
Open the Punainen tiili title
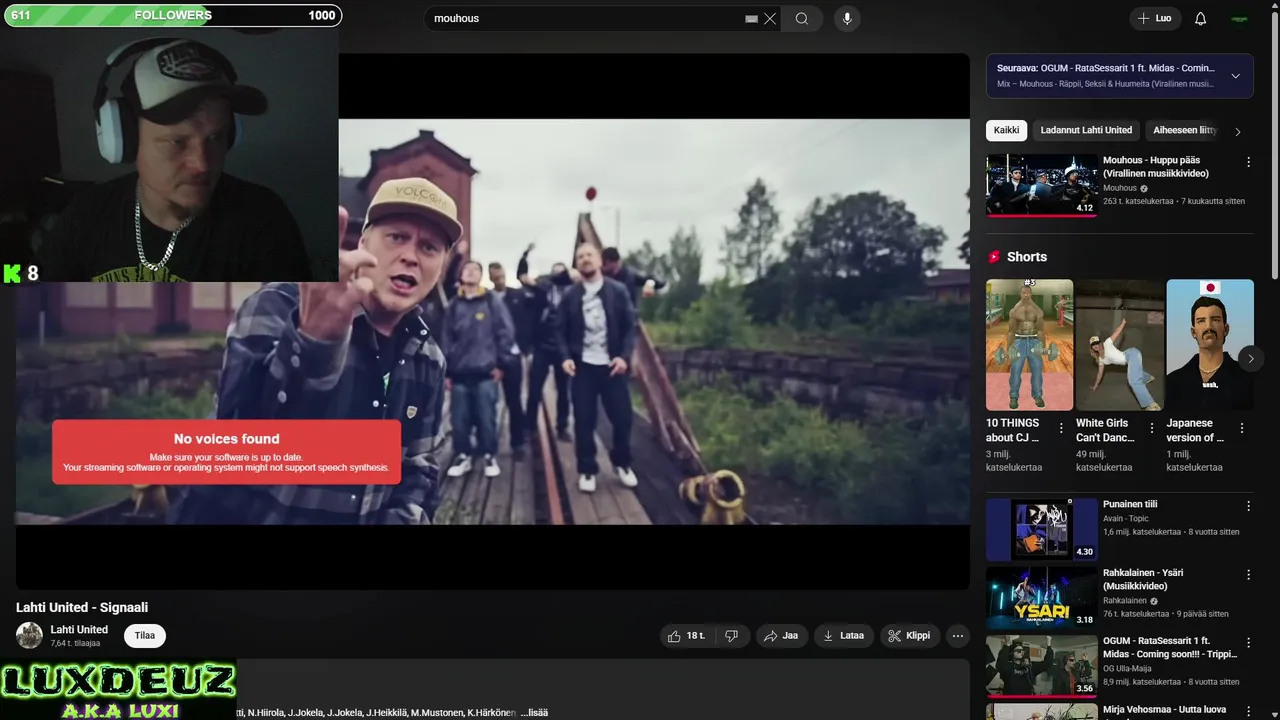[1130, 504]
